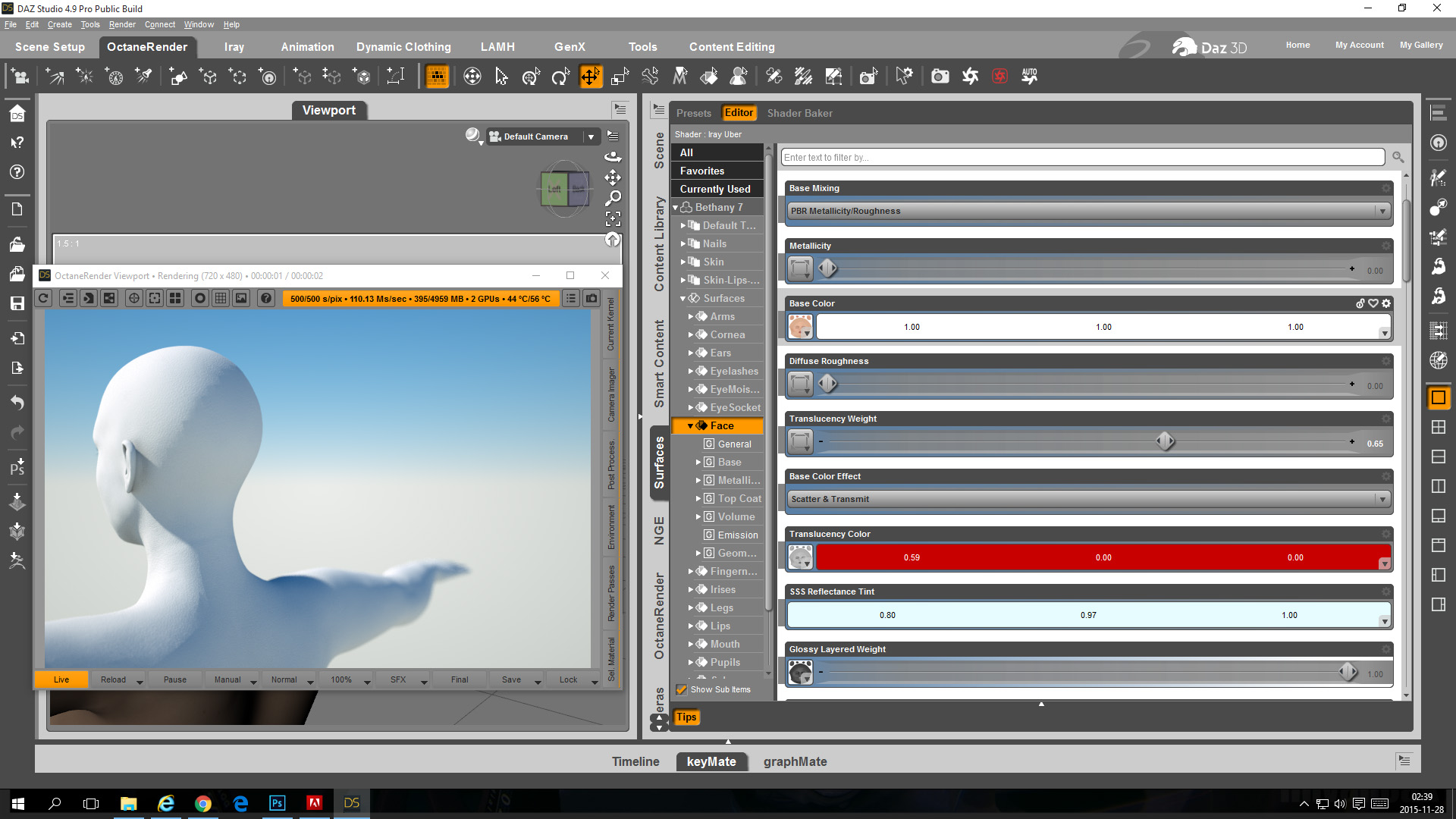Click the help question mark icon
Screen dimensions: 1456x819
click(x=266, y=299)
